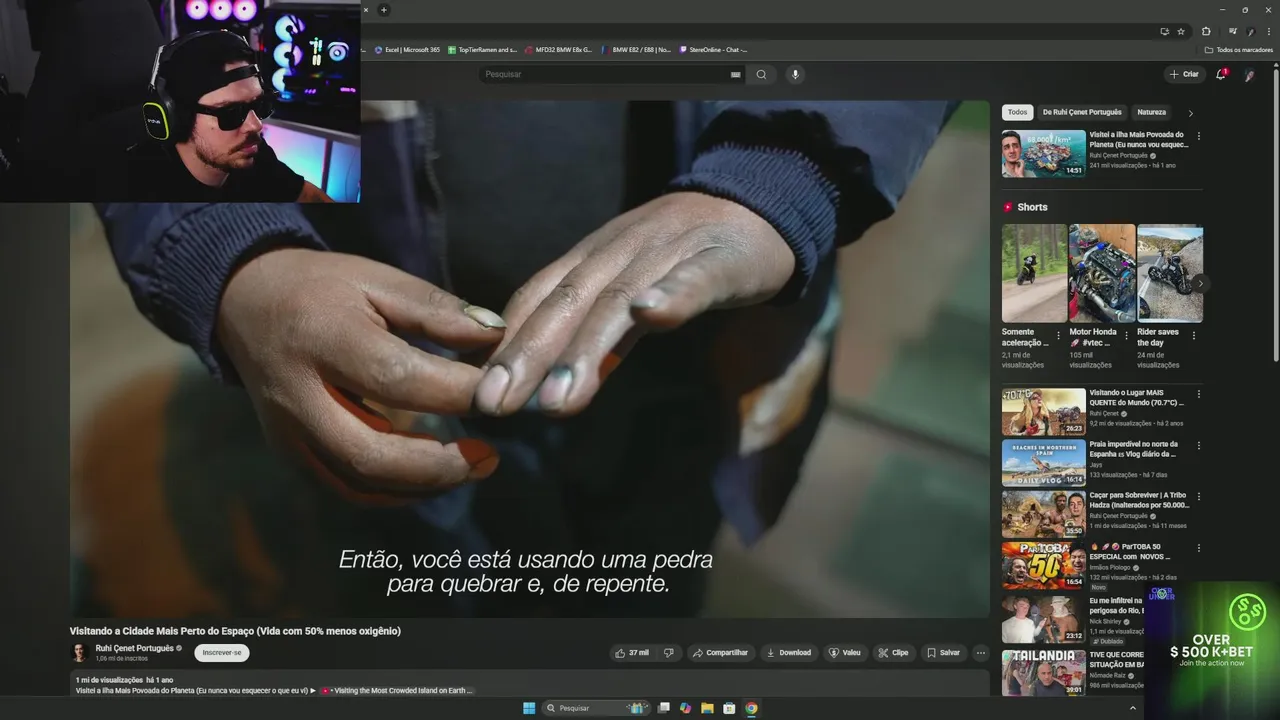The width and height of the screenshot is (1280, 720).
Task: Start voice search with microphone icon
Action: (x=795, y=74)
